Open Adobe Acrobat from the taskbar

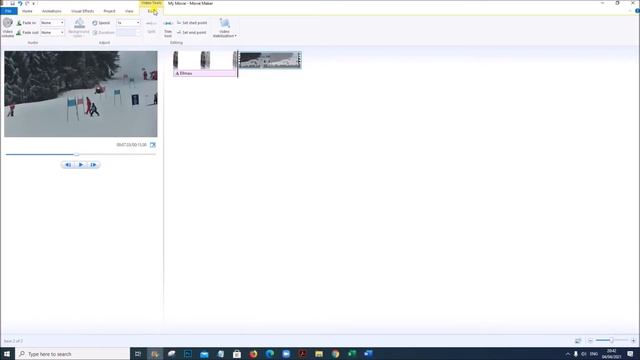pyautogui.click(x=302, y=354)
